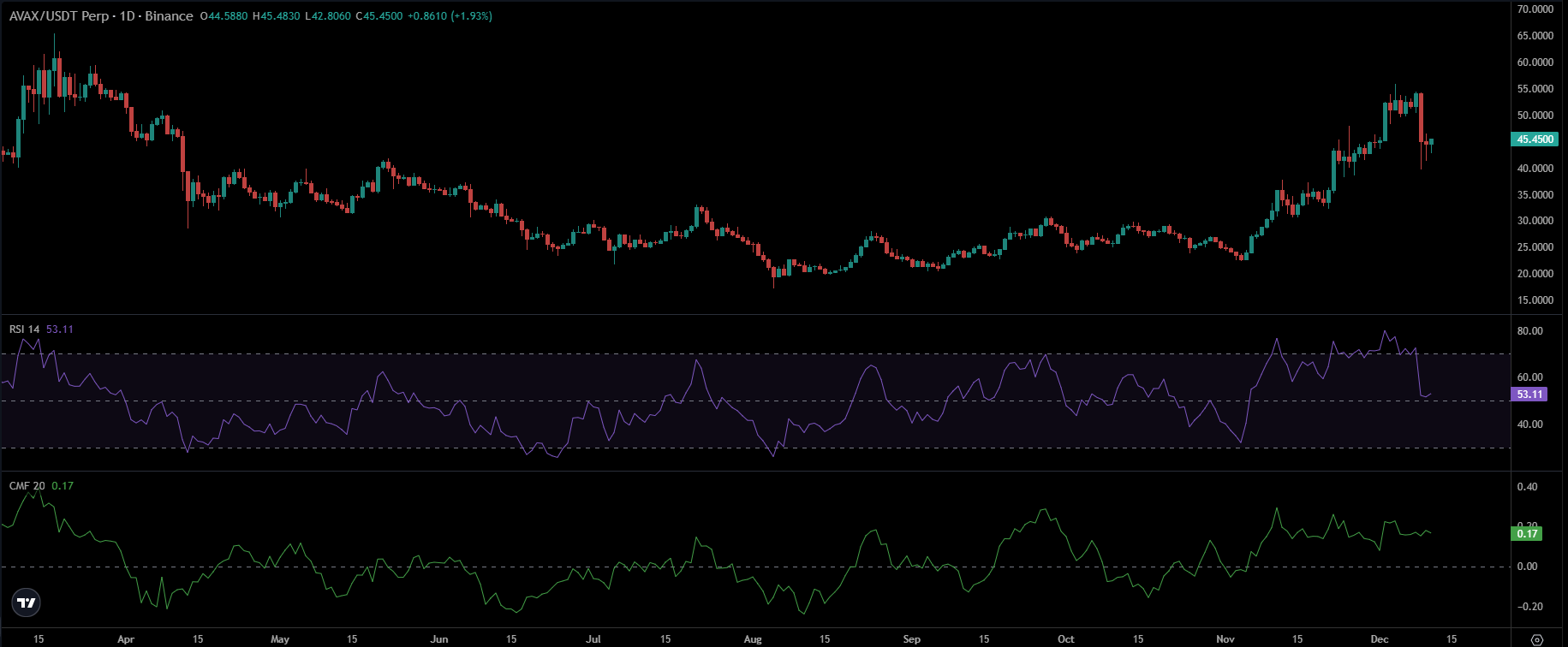Click Oct on the time axis
The width and height of the screenshot is (1568, 647).
point(1066,639)
